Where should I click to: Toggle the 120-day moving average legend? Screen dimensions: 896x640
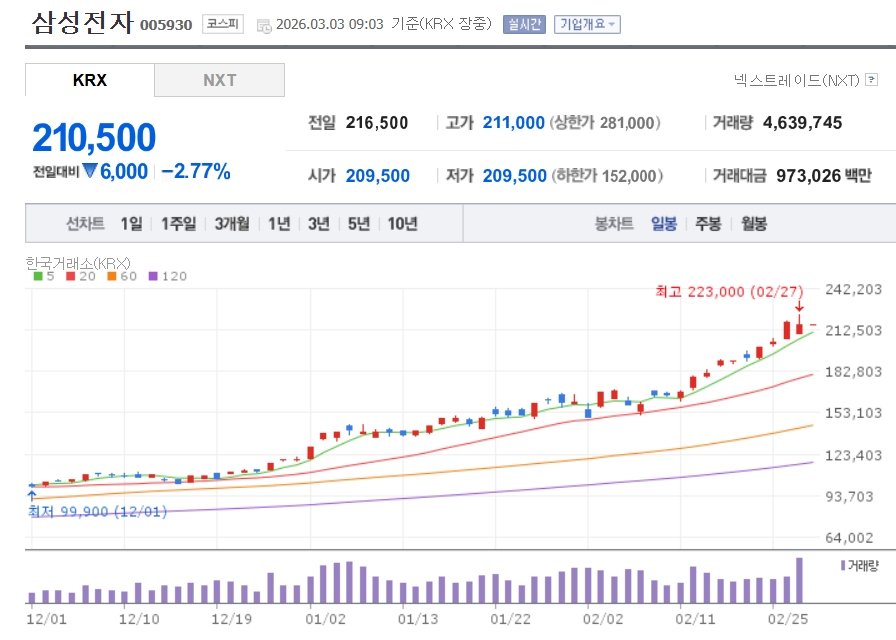(168, 276)
